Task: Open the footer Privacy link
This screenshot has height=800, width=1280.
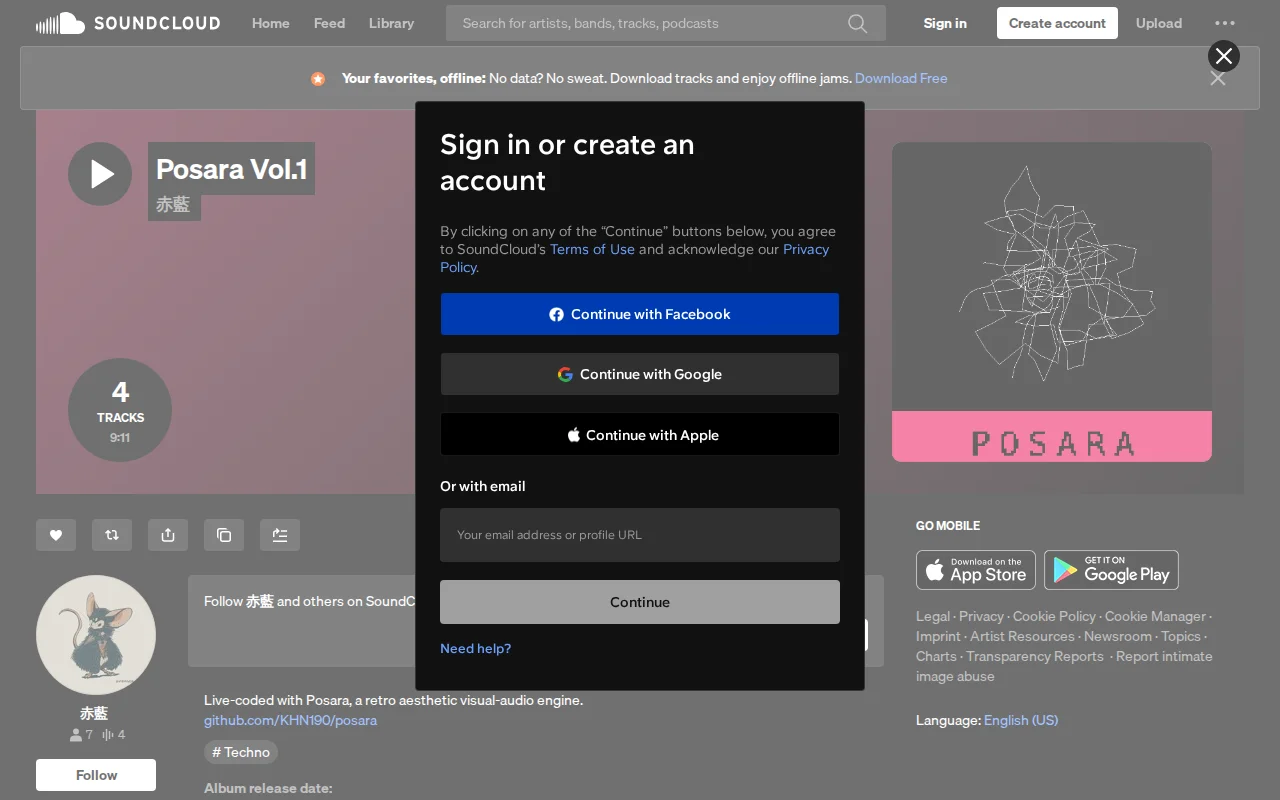Action: point(981,616)
